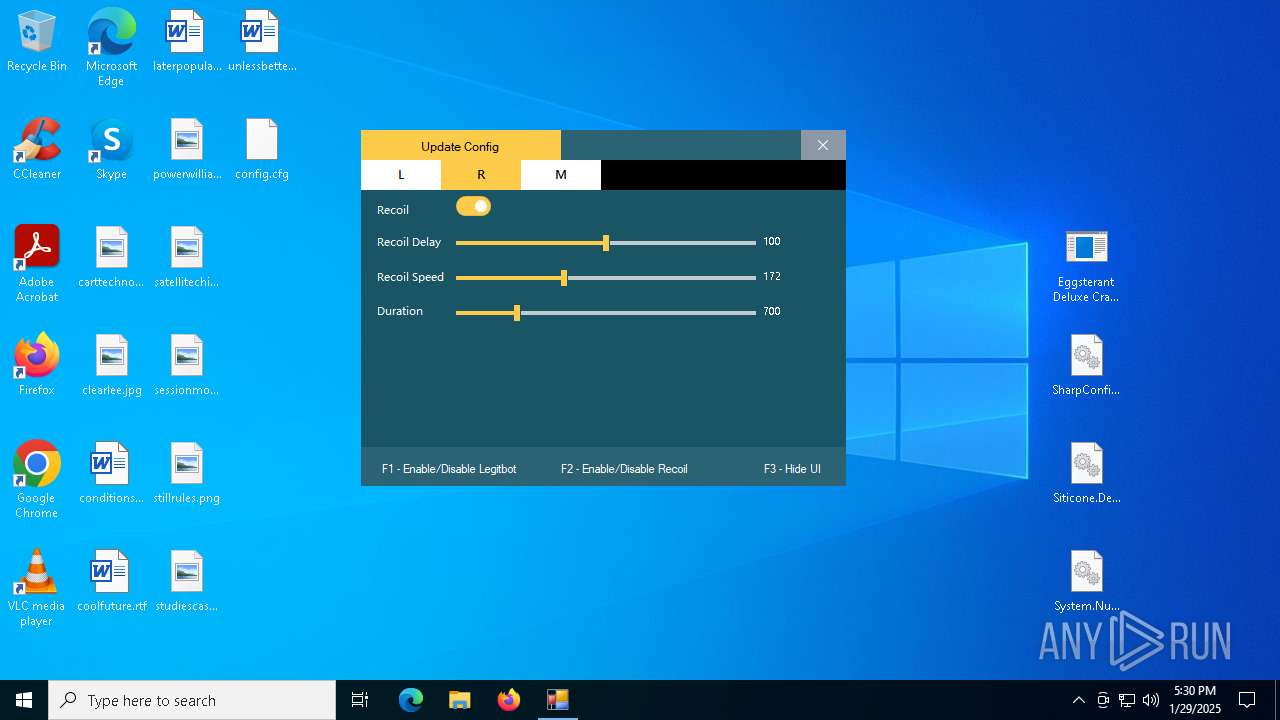Open File Explorer from the taskbar

460,700
